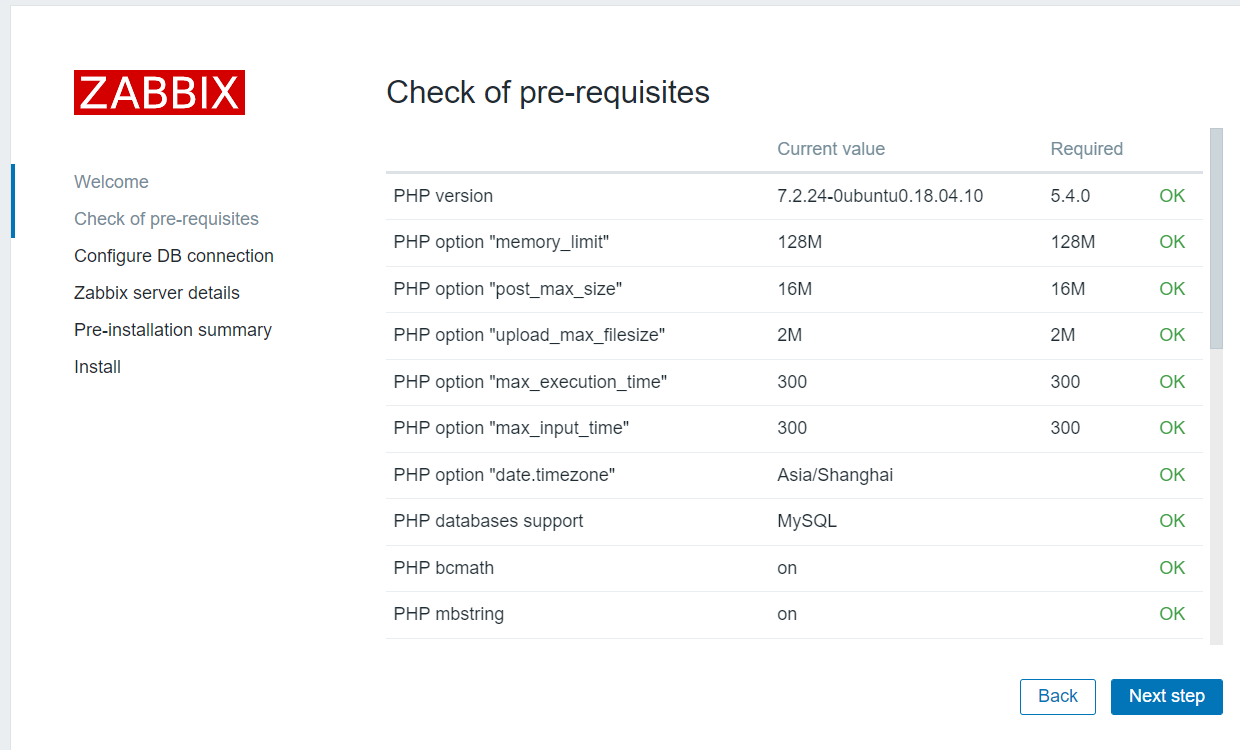Click PHP option "memory_limit" row

point(501,242)
